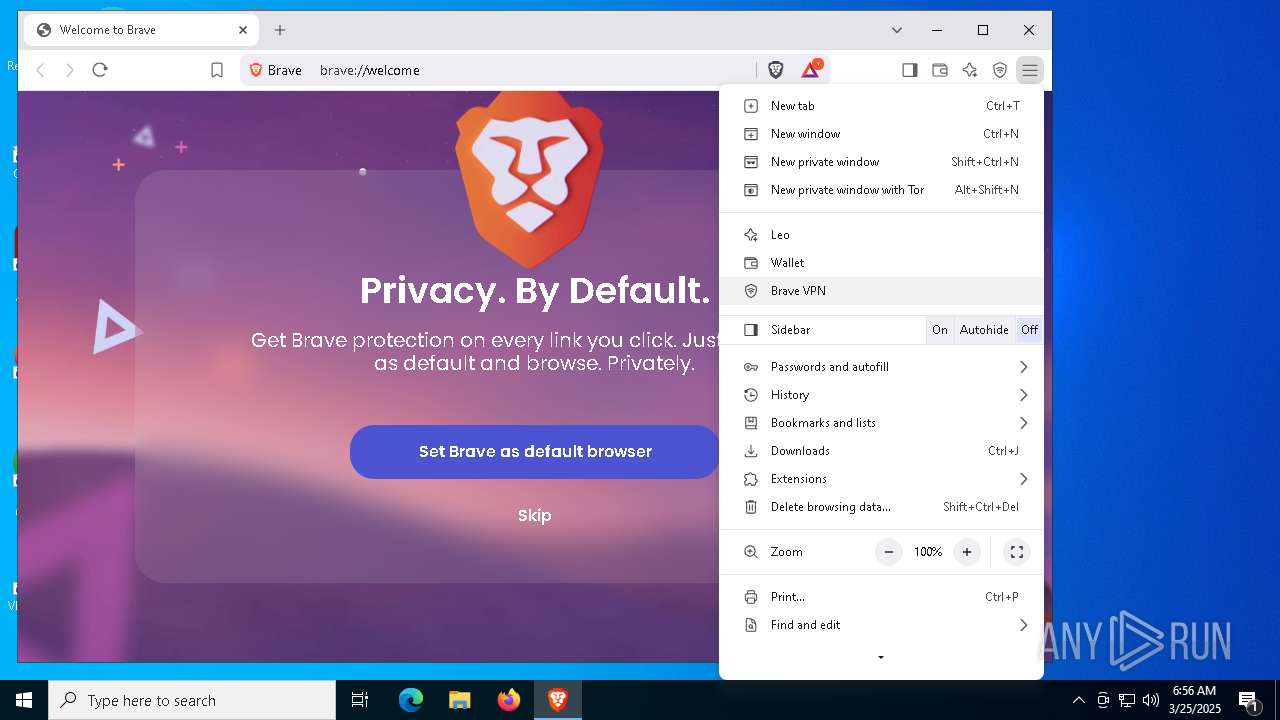The width and height of the screenshot is (1280, 720).
Task: Set sidebar to Off
Action: click(x=1029, y=330)
